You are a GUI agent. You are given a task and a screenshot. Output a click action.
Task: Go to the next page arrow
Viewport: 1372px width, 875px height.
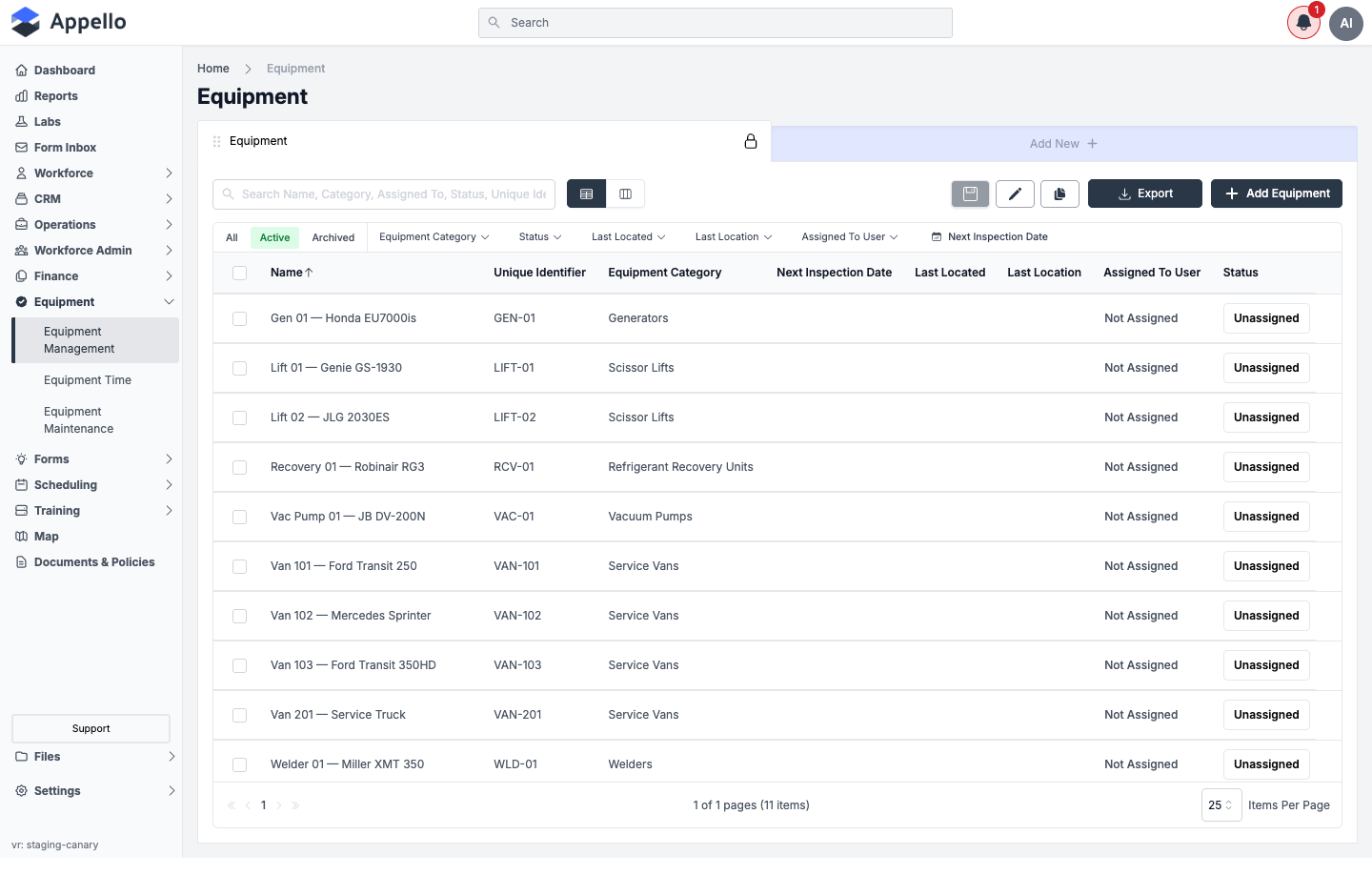tap(279, 805)
